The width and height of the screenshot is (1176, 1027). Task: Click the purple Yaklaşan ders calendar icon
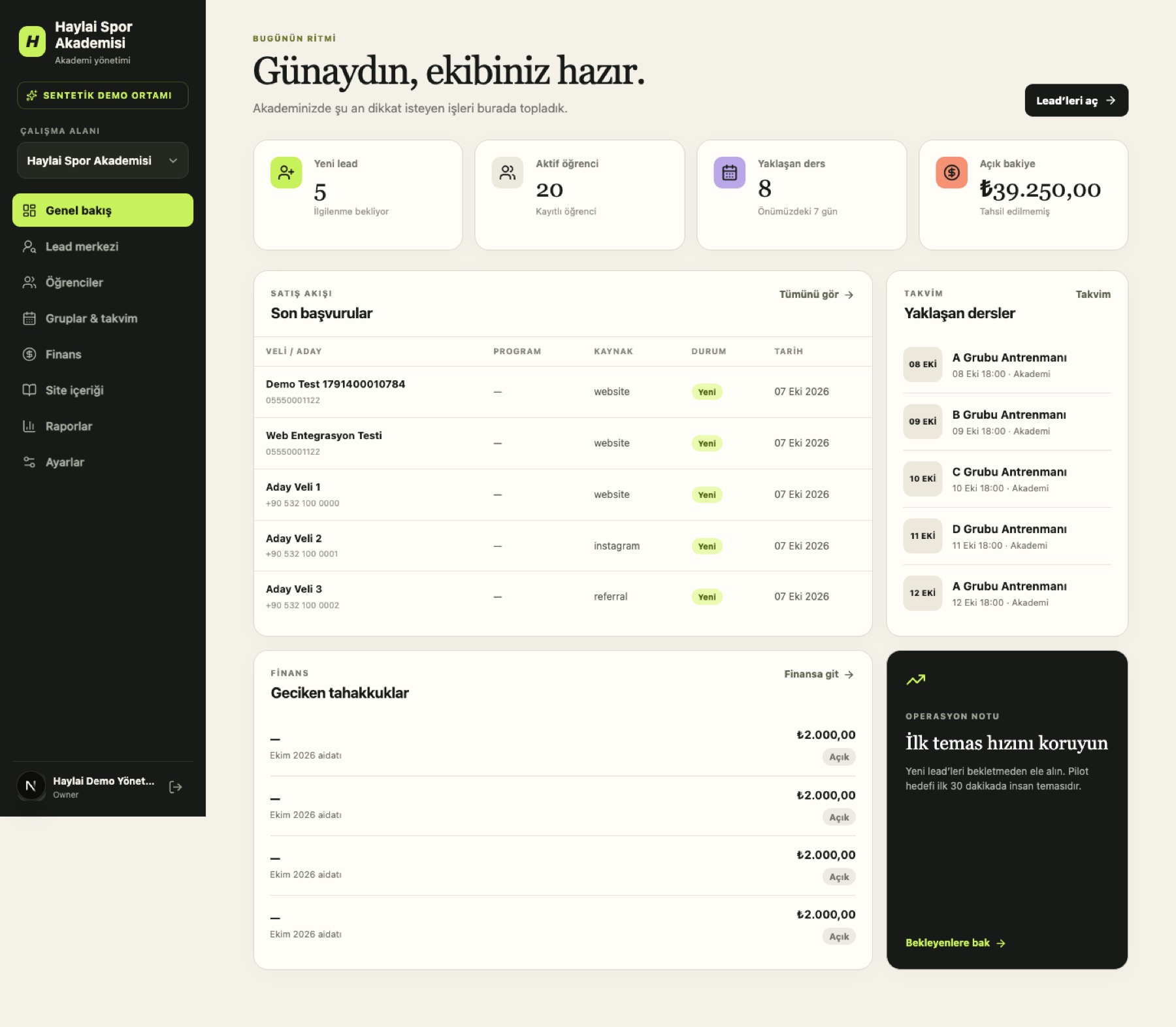tap(730, 172)
